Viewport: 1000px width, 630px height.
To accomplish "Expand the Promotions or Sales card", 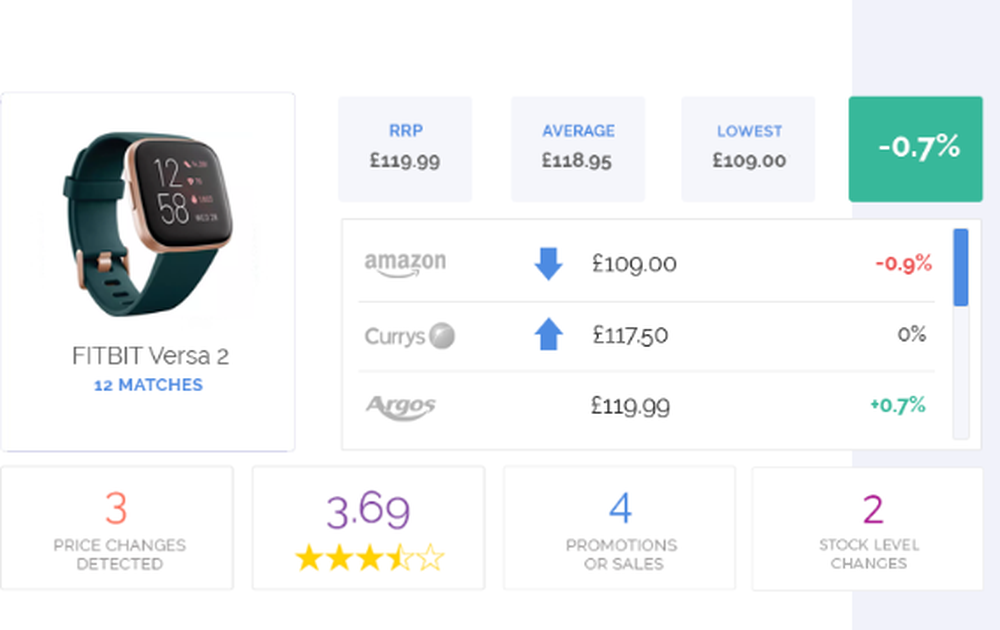I will point(619,527).
